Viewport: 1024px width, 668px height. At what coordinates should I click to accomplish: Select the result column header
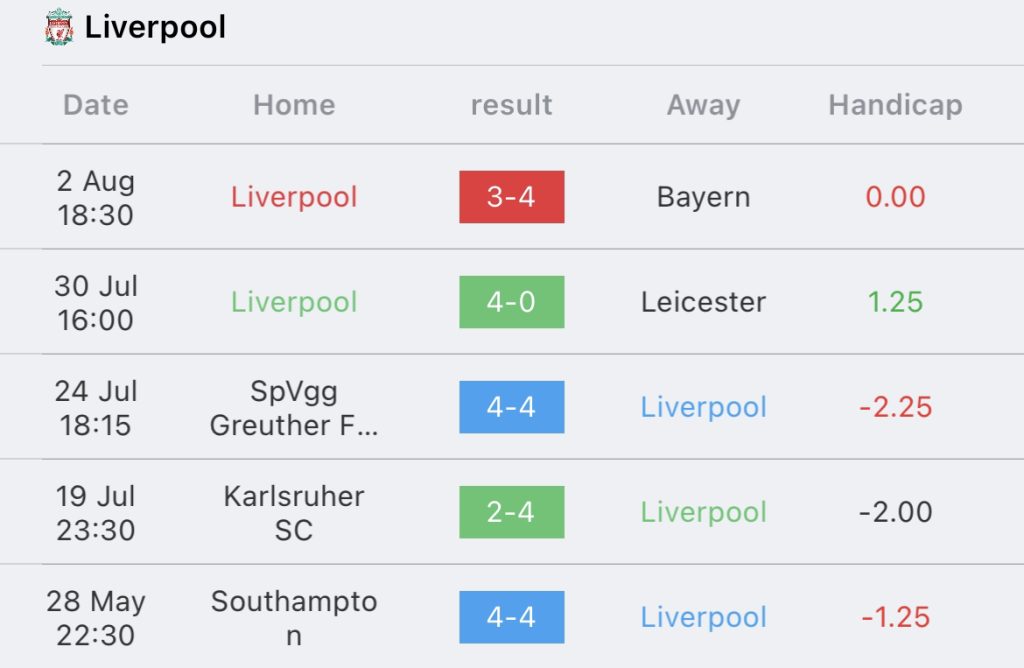[x=511, y=105]
